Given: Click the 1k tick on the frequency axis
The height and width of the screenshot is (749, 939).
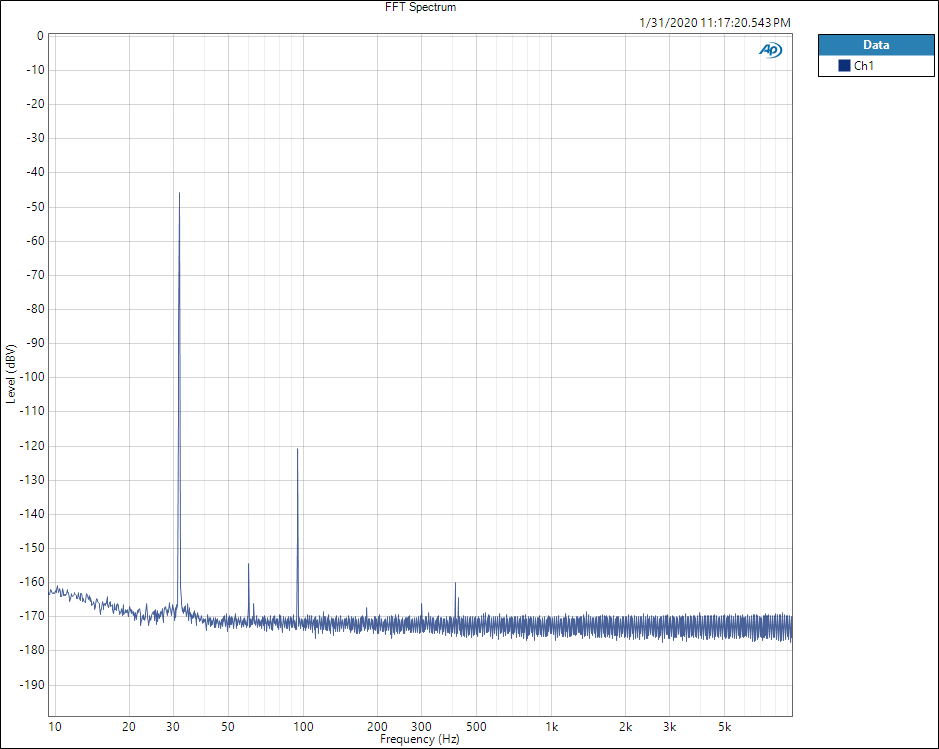Looking at the screenshot, I should click(x=552, y=727).
